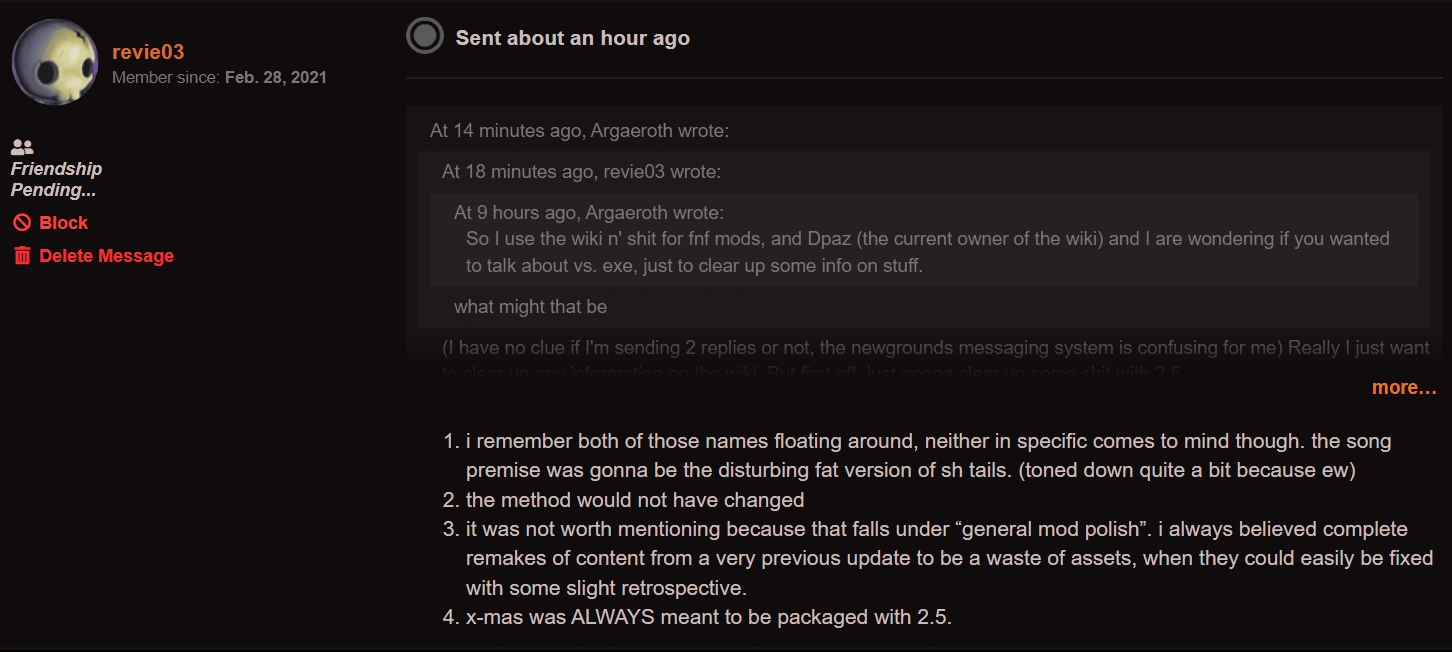Click list item two about the method
Screen dimensions: 1452x652
coord(635,499)
